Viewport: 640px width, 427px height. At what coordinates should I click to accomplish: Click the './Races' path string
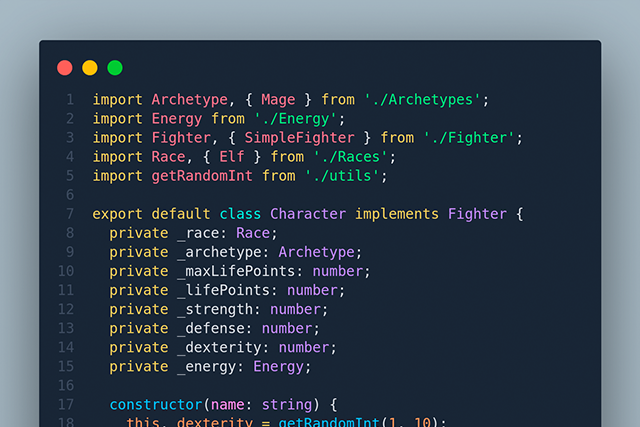350,157
